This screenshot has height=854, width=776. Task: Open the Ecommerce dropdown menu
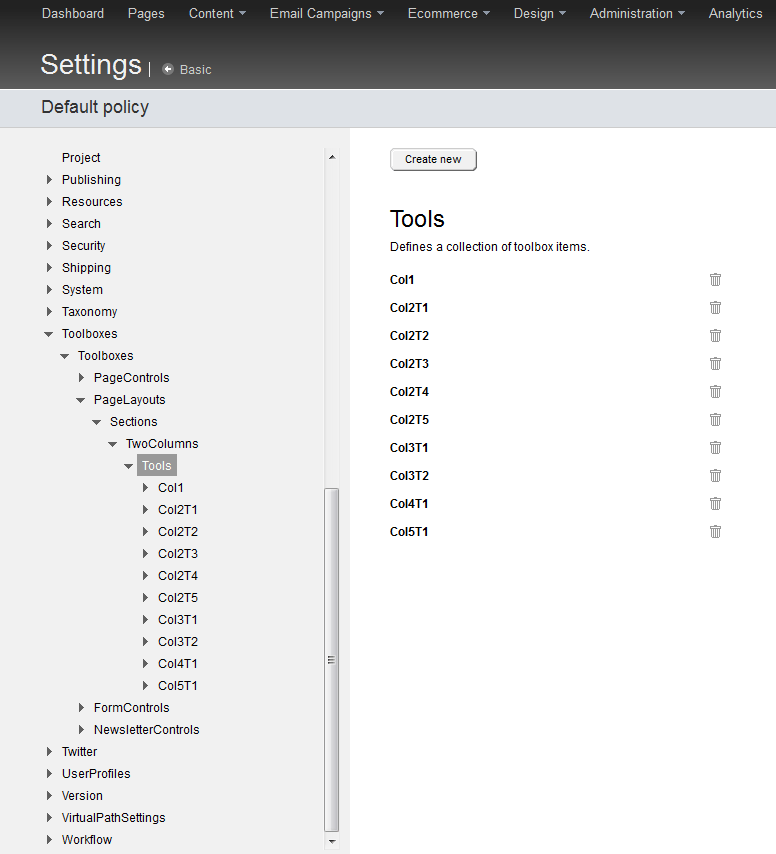448,14
